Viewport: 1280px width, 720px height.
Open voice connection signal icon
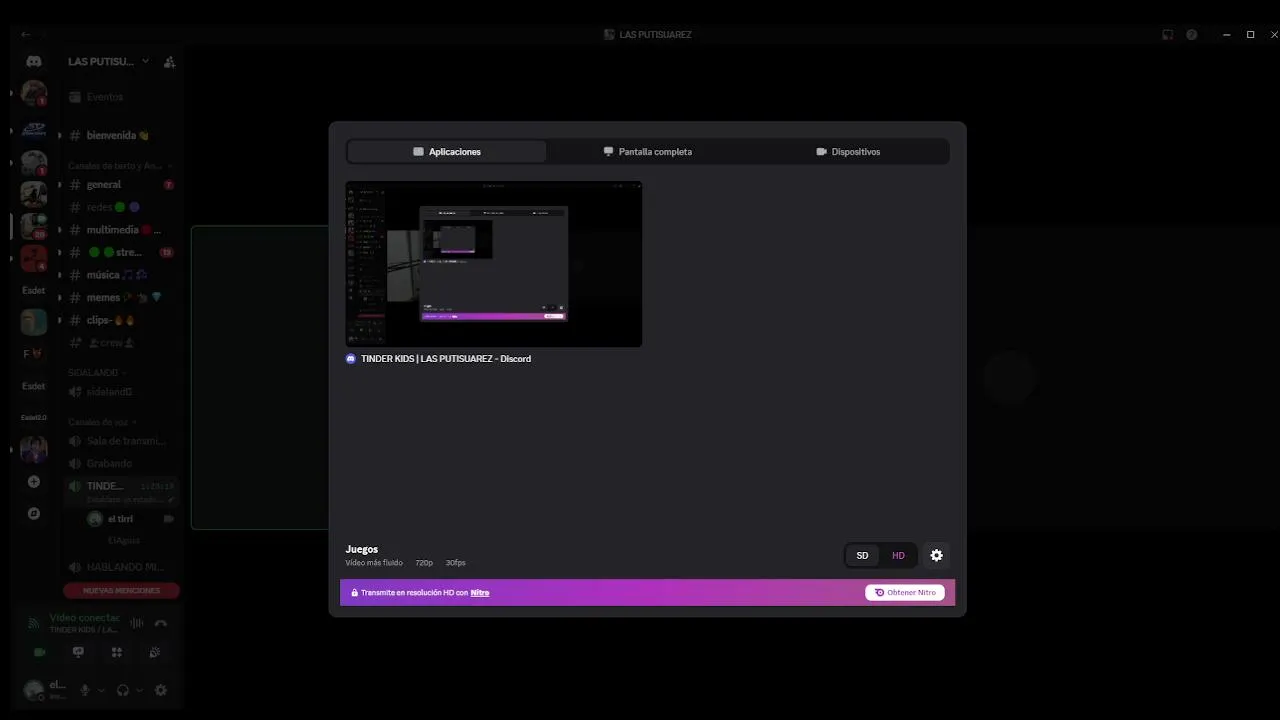(x=33, y=623)
